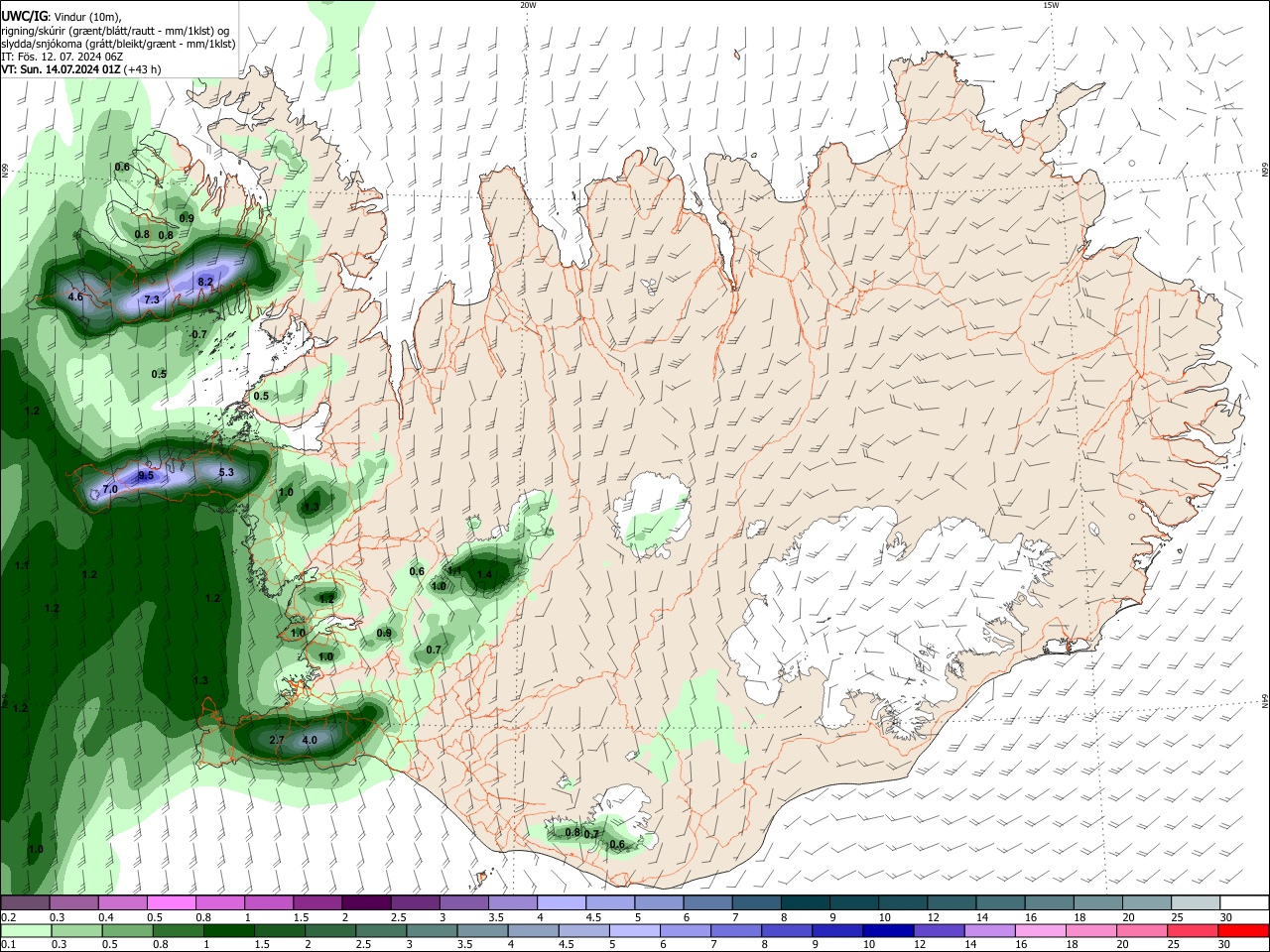Screen dimensions: 1270x952
Task: Click the 15W longitude label at top
Action: (x=1051, y=5)
